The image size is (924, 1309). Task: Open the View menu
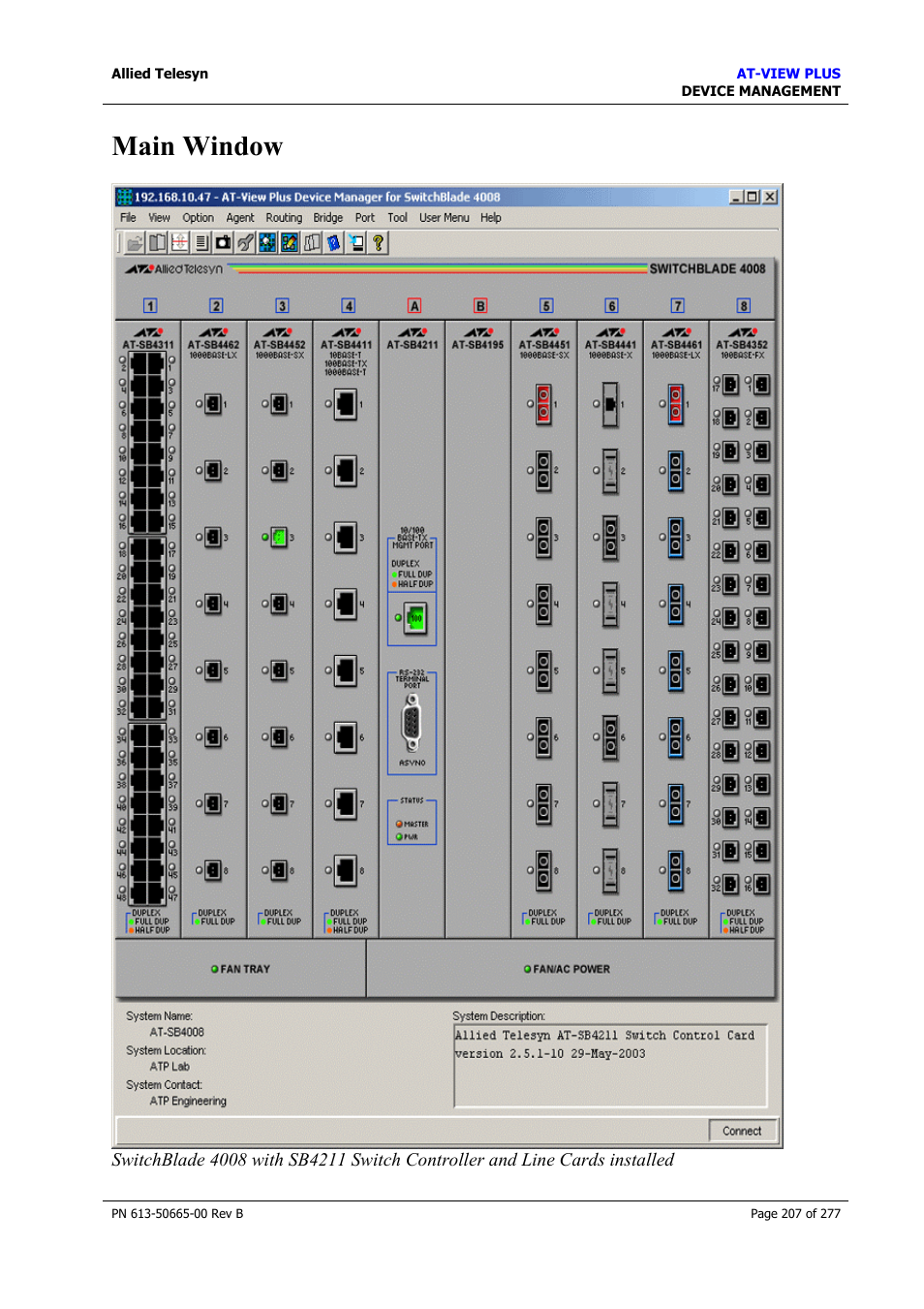159,218
